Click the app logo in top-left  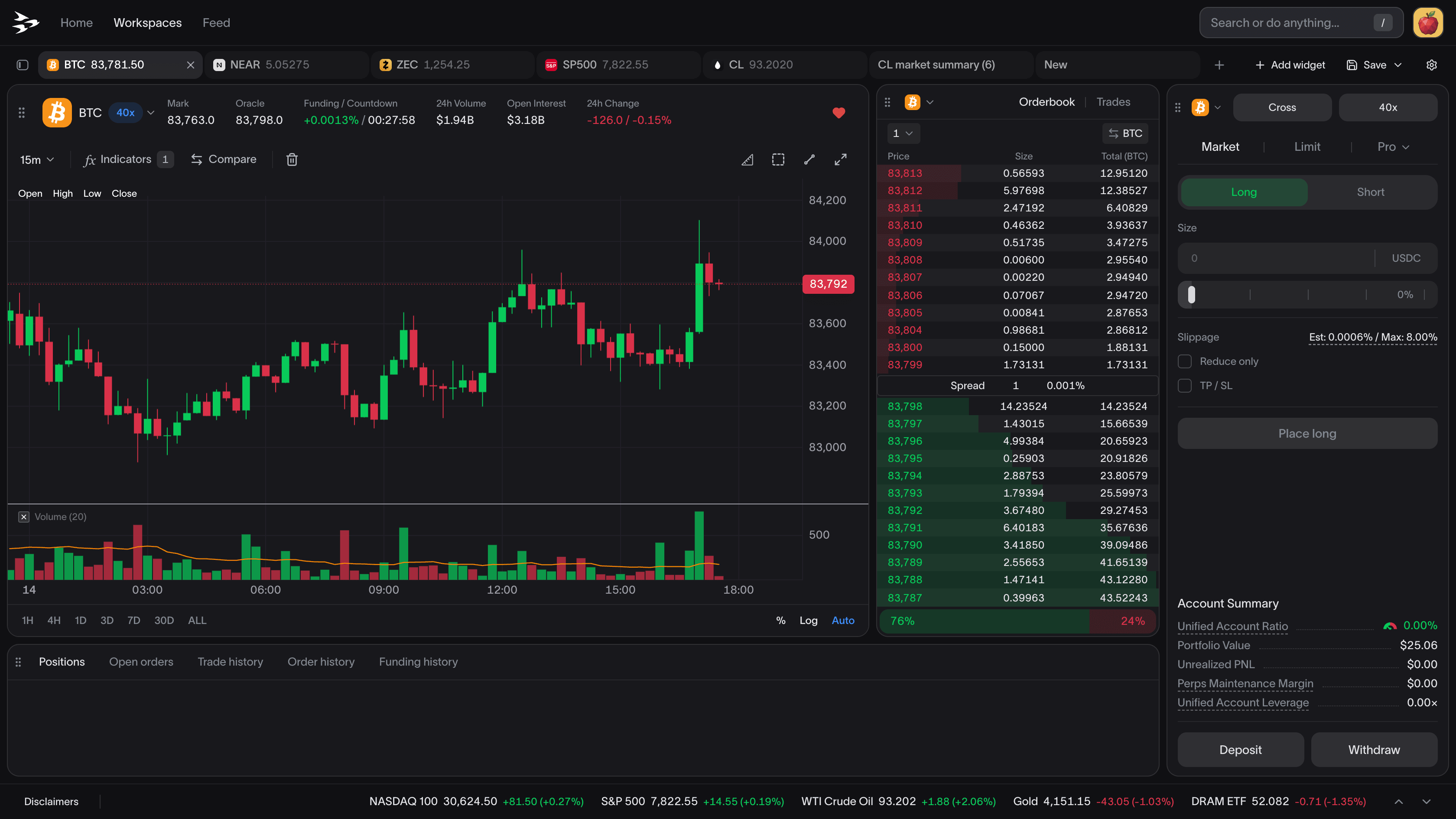[x=26, y=23]
